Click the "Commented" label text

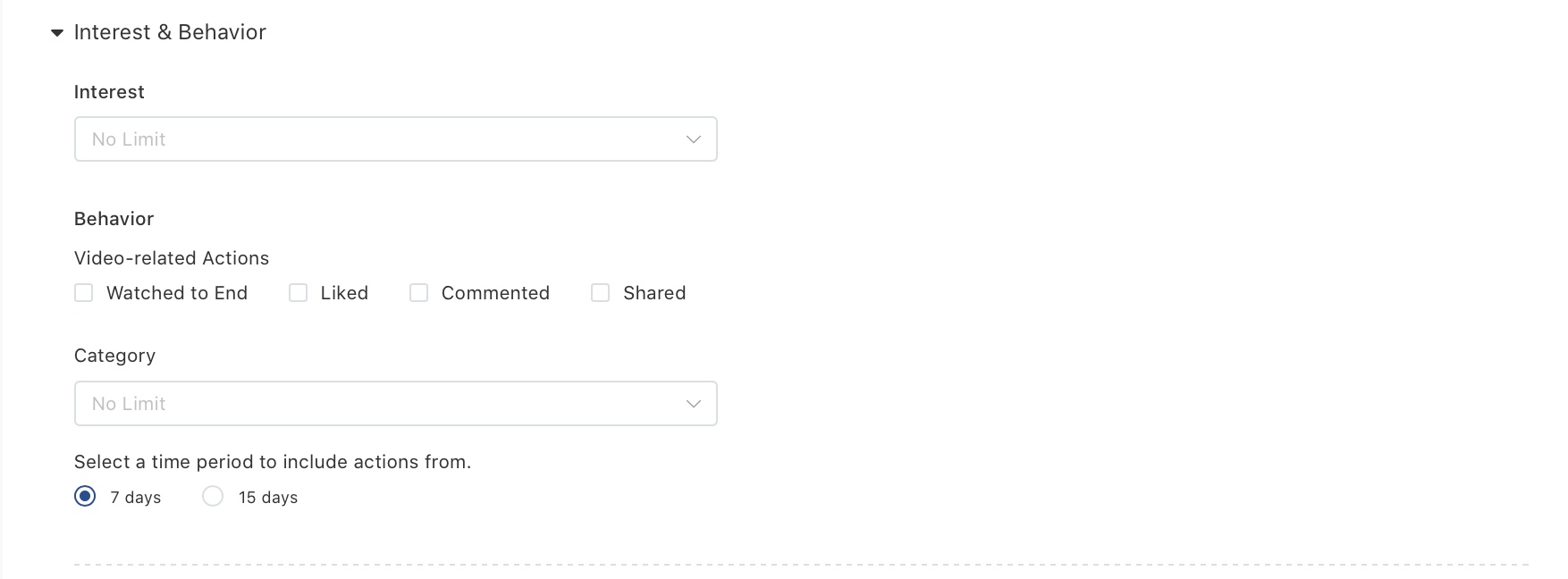(x=495, y=293)
